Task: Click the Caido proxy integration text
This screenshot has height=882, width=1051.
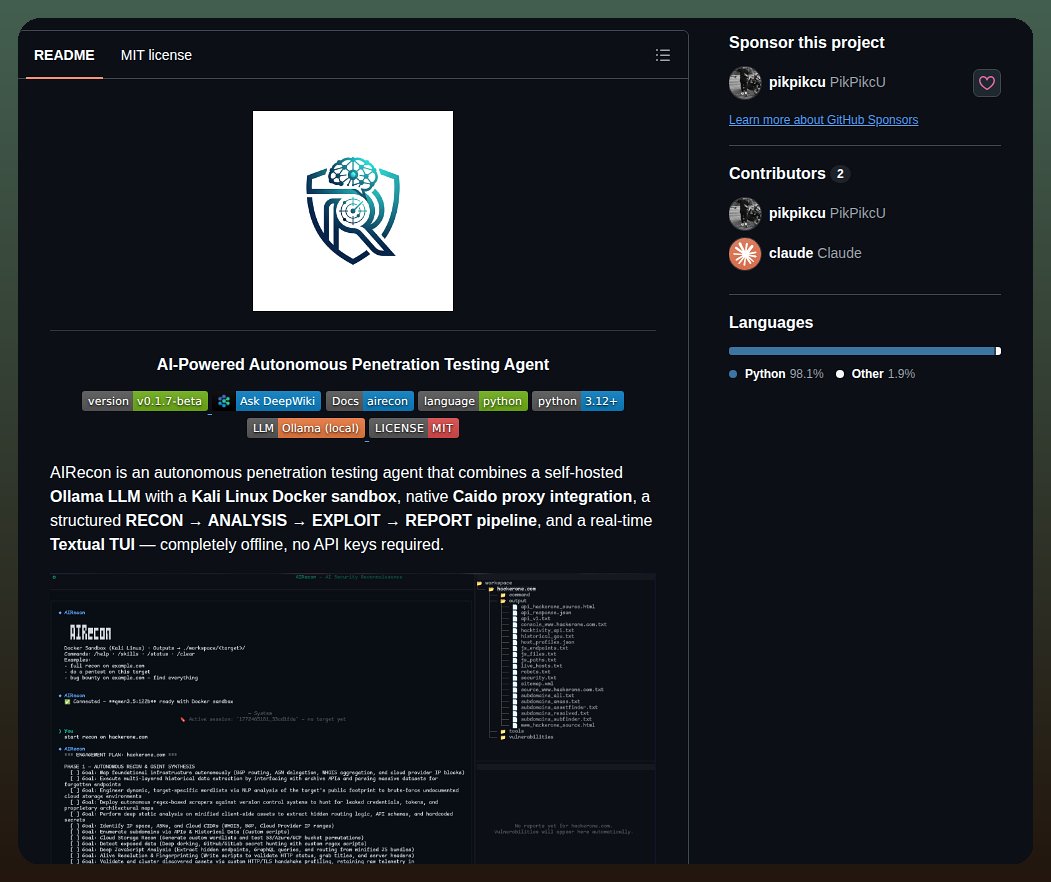Action: [x=542, y=497]
